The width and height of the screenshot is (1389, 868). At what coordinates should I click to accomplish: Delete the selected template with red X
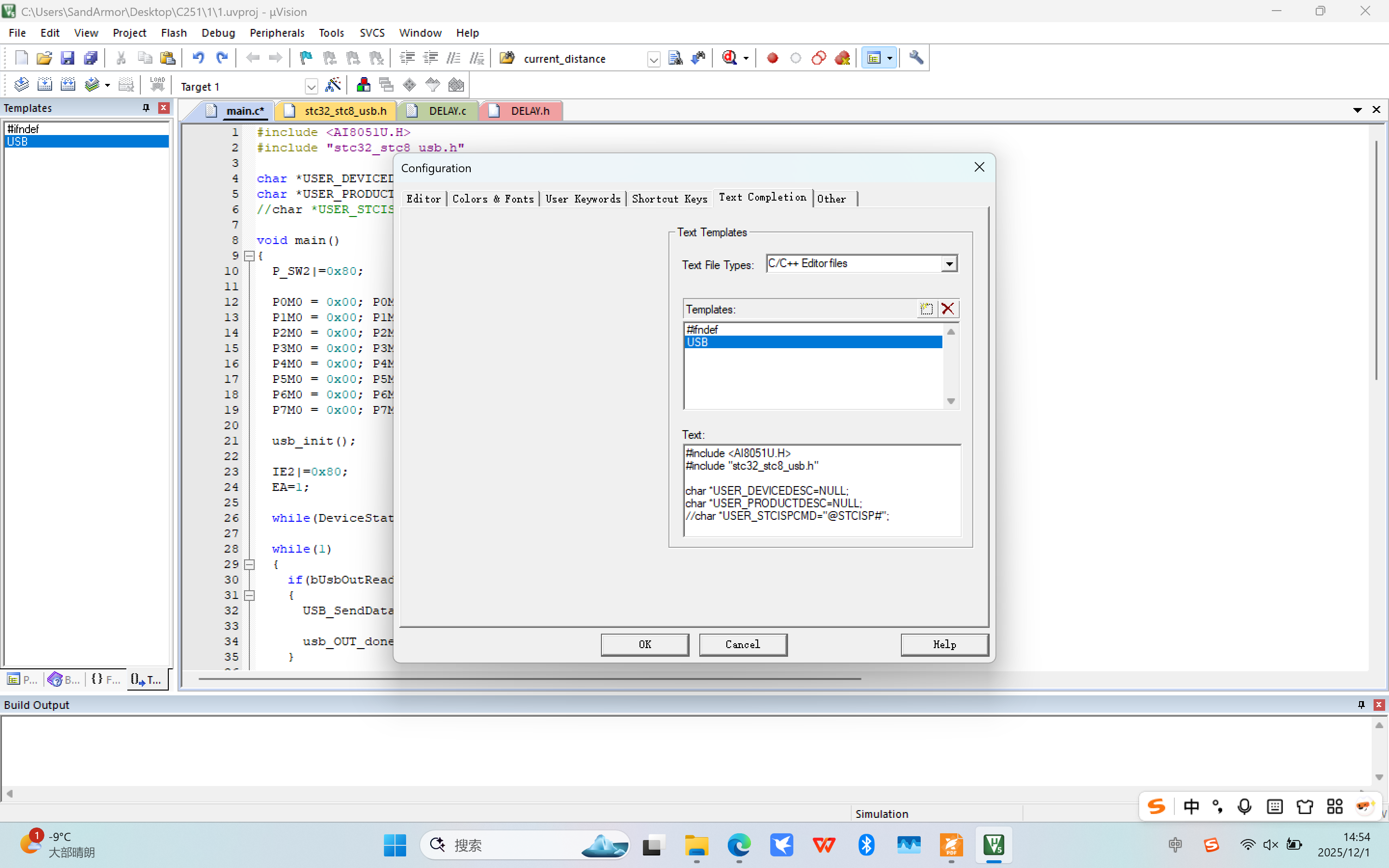(x=948, y=310)
